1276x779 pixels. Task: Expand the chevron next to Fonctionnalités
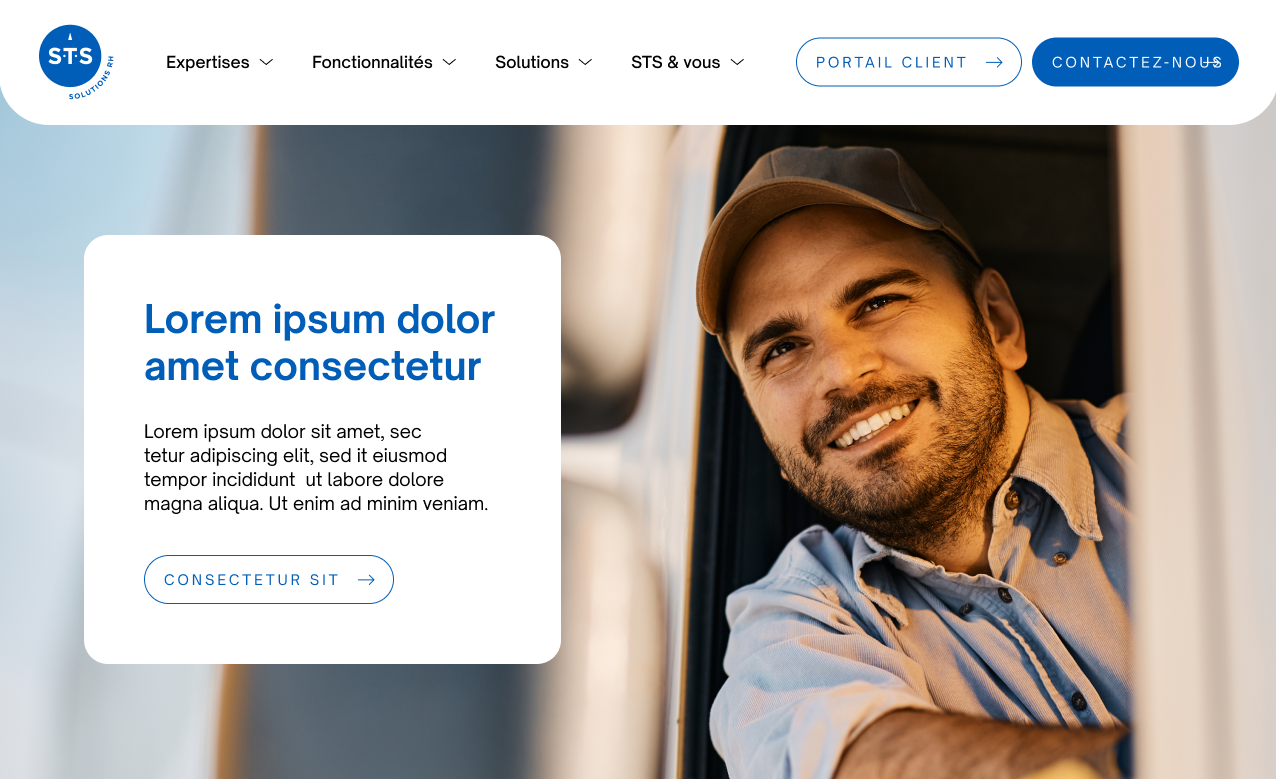(449, 62)
